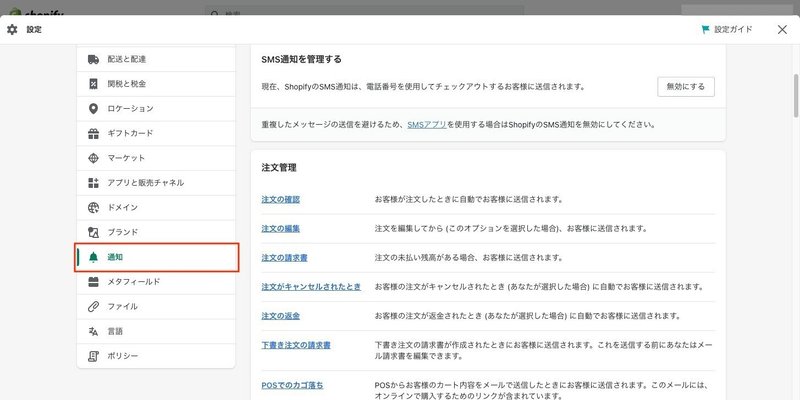The width and height of the screenshot is (800, 400).
Task: Select ギフトカード in sidebar
Action: click(x=156, y=134)
